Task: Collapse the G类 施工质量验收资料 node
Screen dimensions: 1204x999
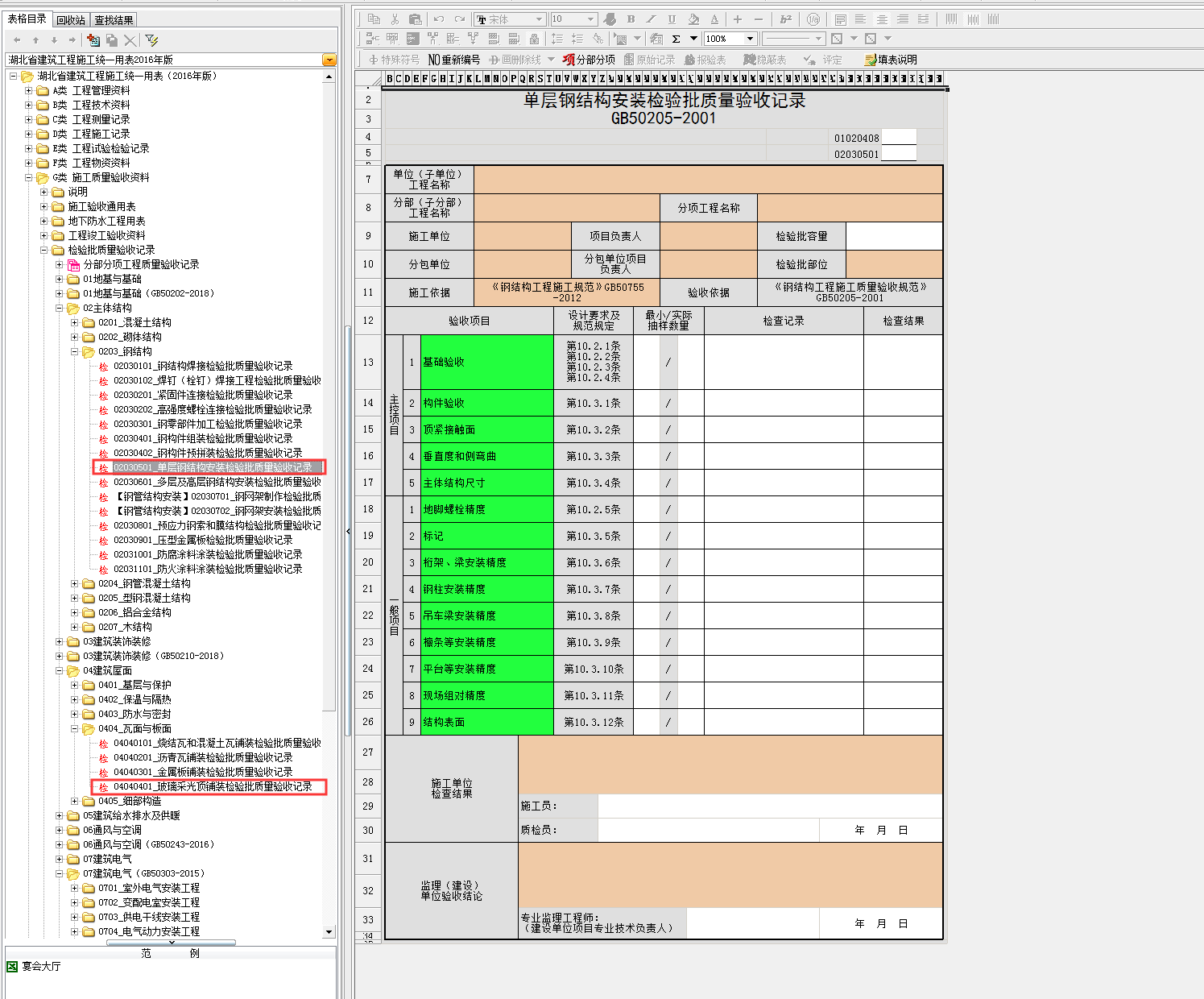Action: click(x=29, y=177)
